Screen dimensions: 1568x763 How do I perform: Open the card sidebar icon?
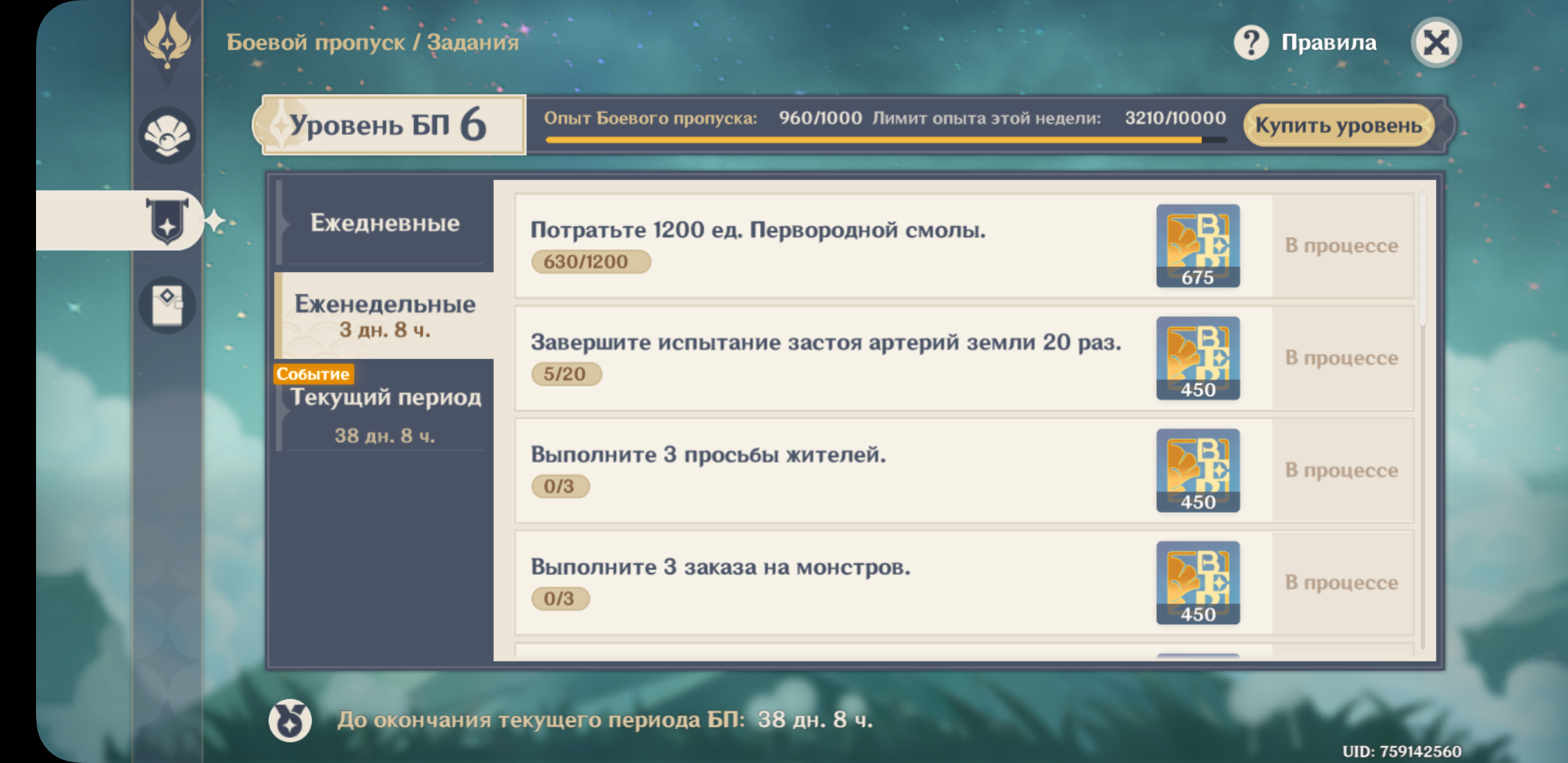tap(167, 305)
